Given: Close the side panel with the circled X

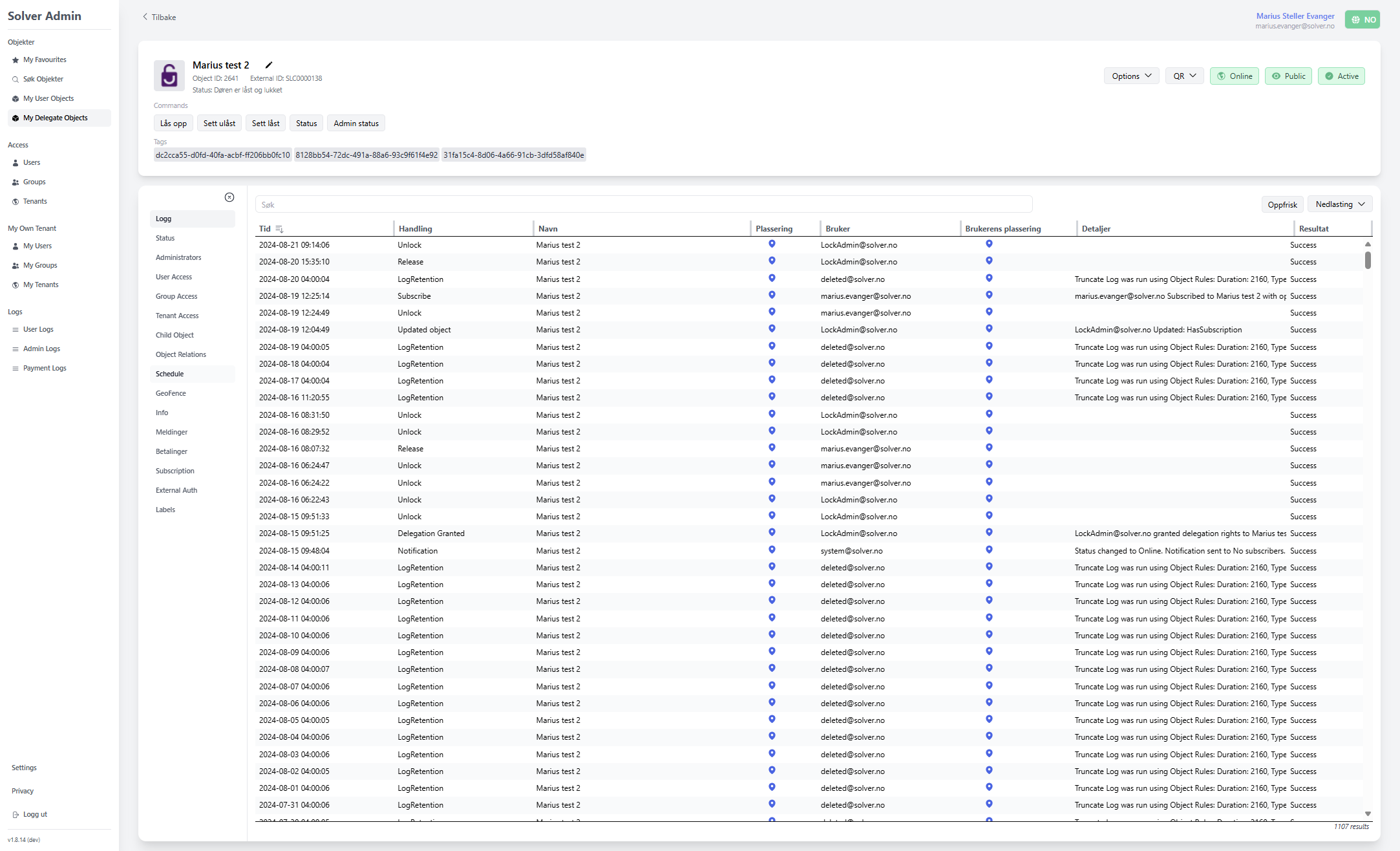Looking at the screenshot, I should [x=229, y=197].
